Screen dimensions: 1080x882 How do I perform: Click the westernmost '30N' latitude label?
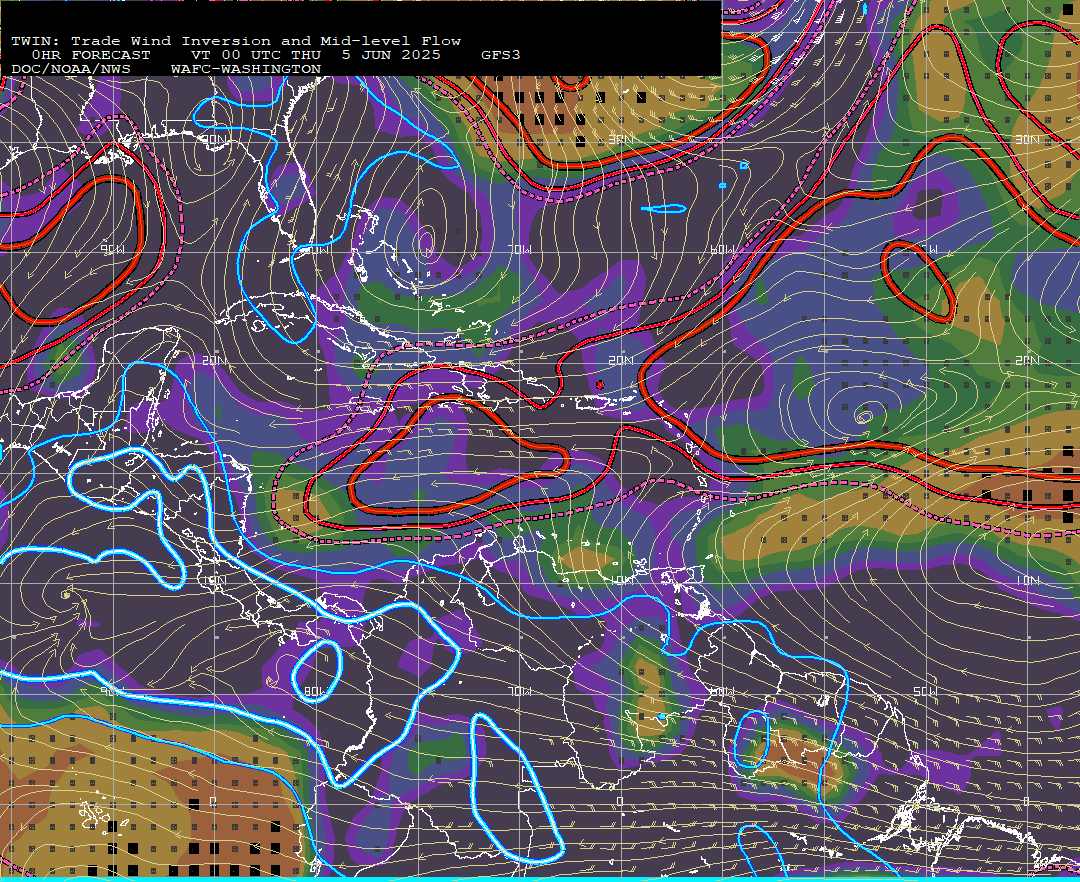214,140
